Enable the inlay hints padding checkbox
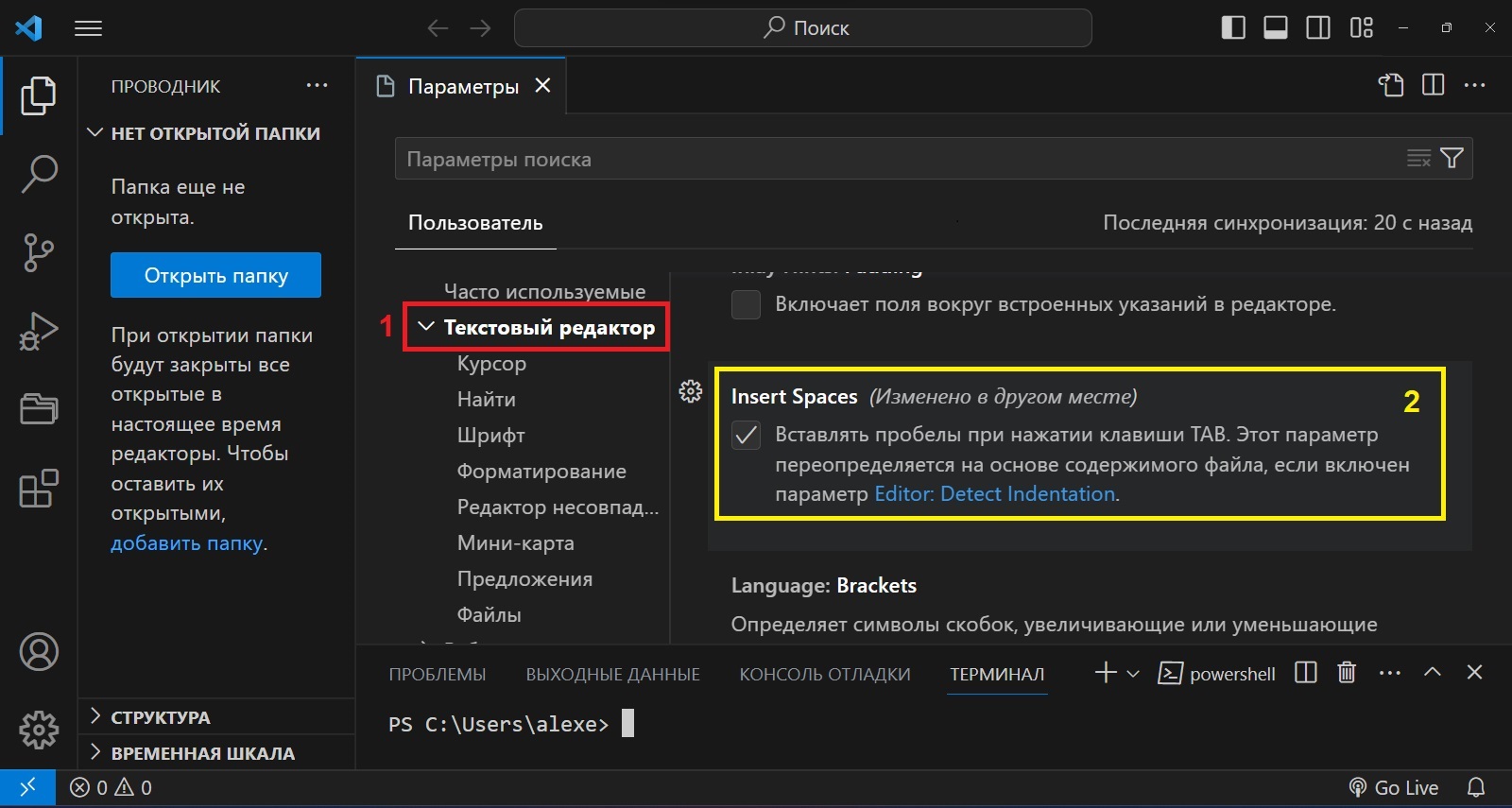 pos(746,304)
